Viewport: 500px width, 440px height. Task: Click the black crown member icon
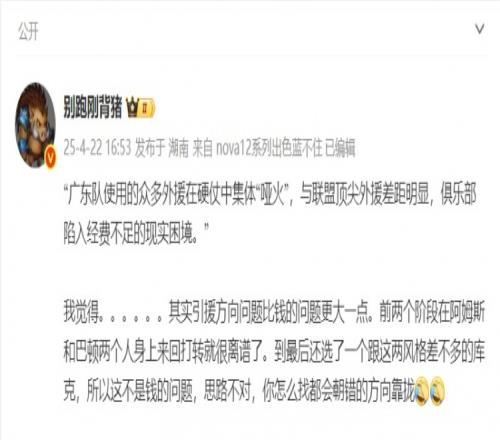132,108
